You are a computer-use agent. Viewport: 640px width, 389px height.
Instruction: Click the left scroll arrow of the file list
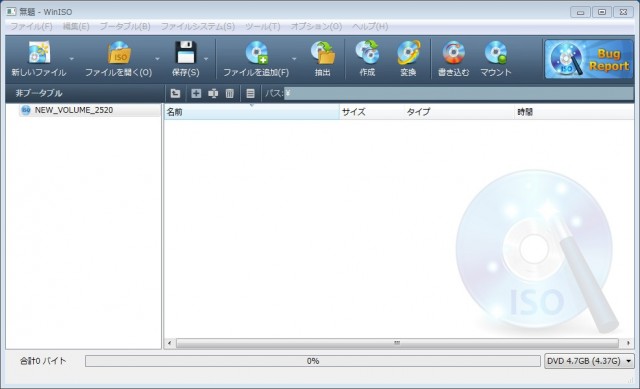click(170, 343)
